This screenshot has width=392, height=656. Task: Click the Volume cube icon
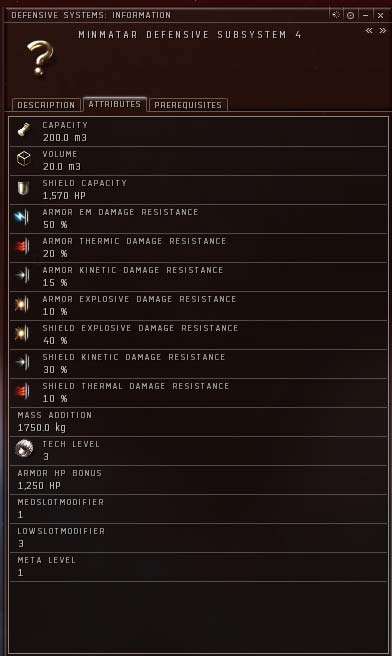[x=24, y=159]
